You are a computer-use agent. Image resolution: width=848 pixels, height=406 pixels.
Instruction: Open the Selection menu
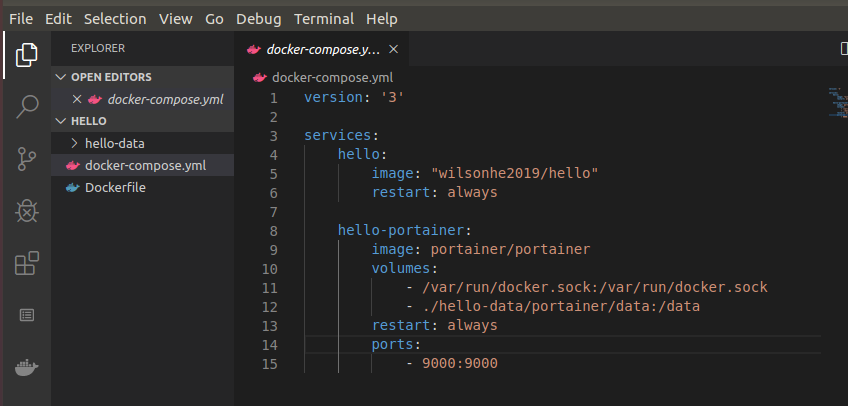(115, 19)
